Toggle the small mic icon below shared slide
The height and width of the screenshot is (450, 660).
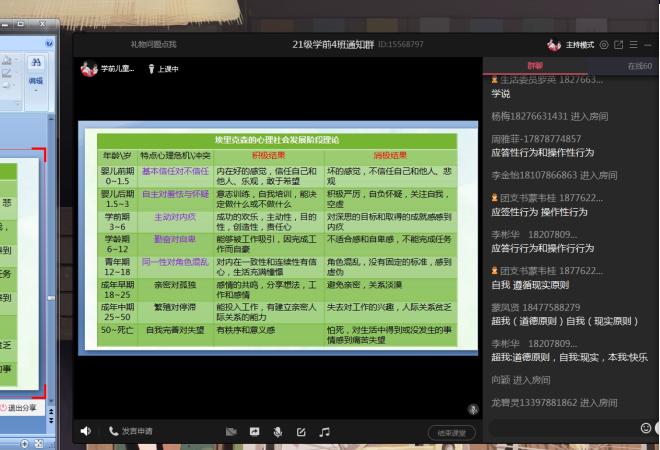pos(473,409)
